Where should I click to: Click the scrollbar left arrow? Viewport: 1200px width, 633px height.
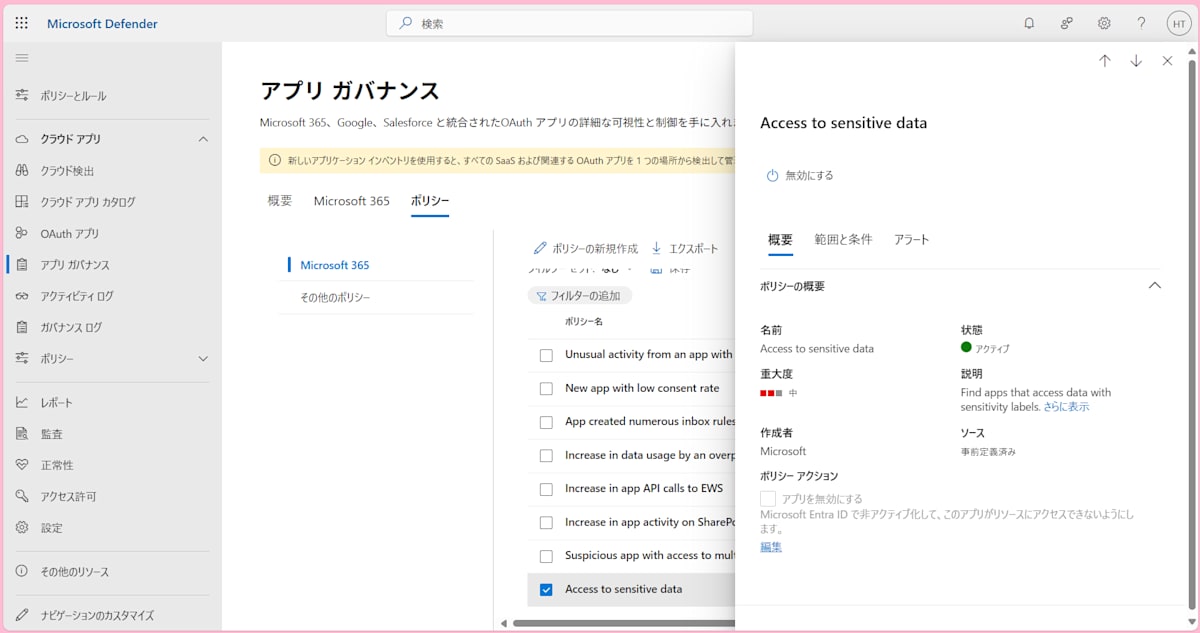tap(504, 623)
